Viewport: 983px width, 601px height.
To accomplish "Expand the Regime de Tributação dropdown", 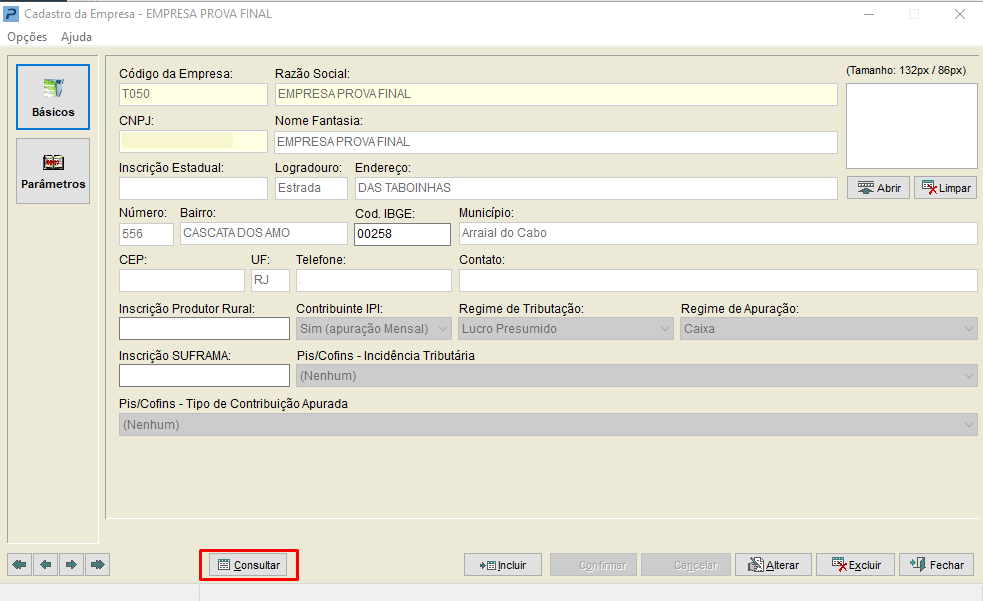I will tap(665, 328).
